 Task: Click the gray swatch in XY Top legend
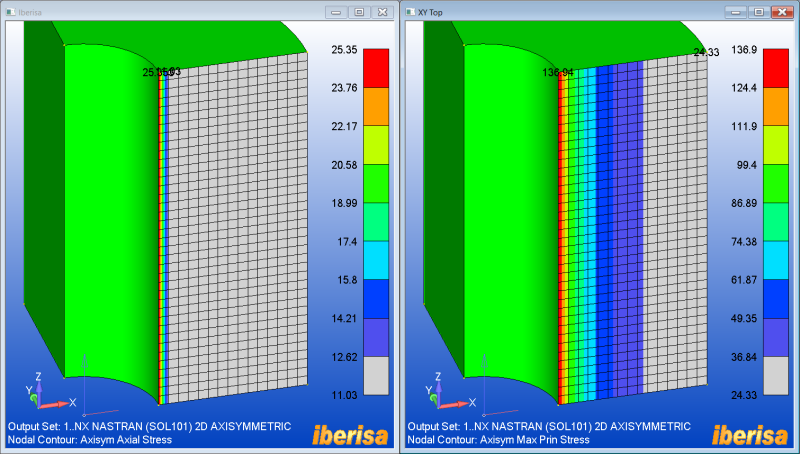point(776,376)
